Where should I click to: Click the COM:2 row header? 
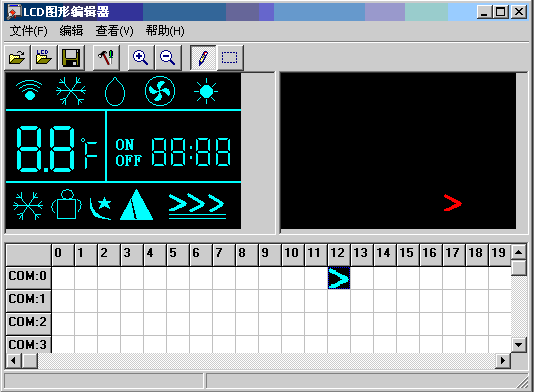pyautogui.click(x=29, y=324)
